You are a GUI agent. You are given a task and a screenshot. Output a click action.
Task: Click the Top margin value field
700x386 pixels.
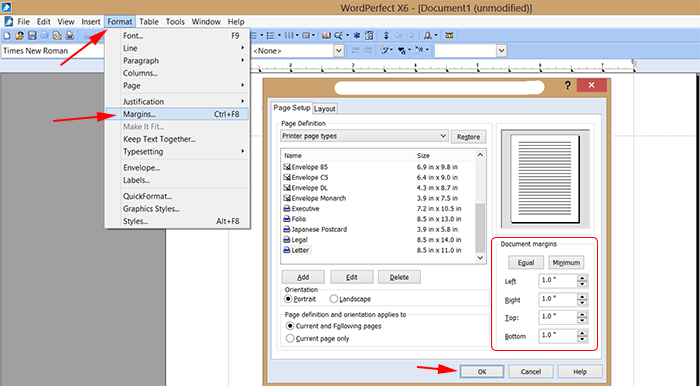tap(558, 317)
